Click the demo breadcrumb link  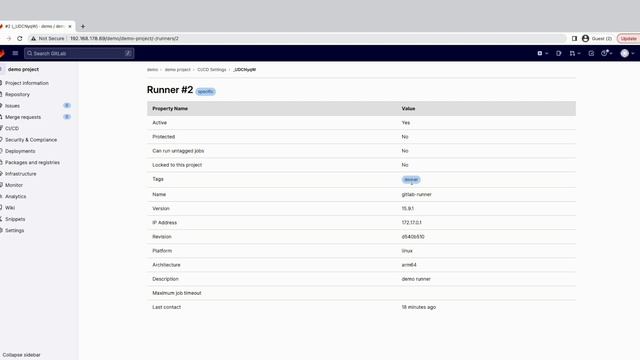pyautogui.click(x=152, y=70)
